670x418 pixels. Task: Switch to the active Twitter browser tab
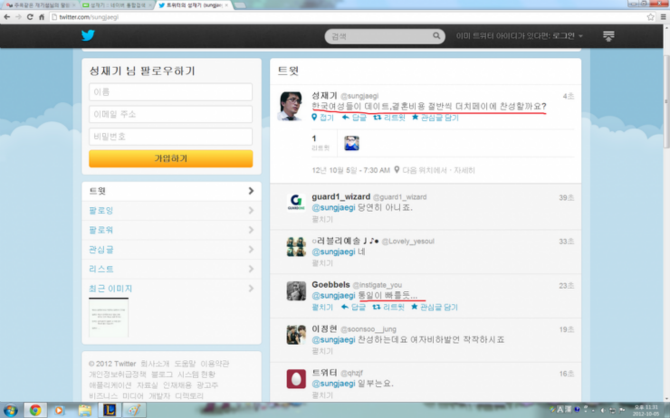coord(194,5)
